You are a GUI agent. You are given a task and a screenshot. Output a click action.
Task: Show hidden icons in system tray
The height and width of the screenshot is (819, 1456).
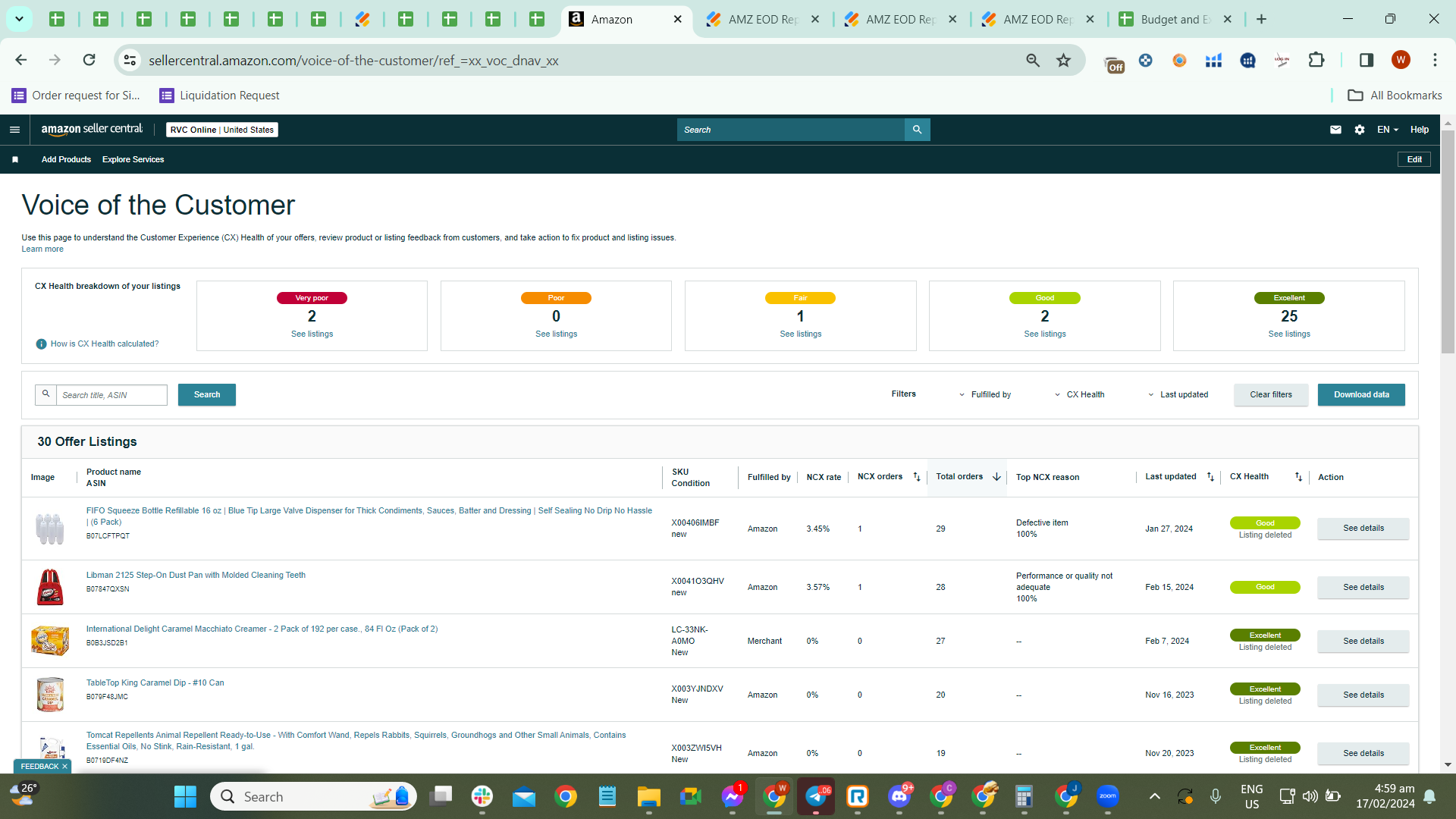coord(1154,796)
